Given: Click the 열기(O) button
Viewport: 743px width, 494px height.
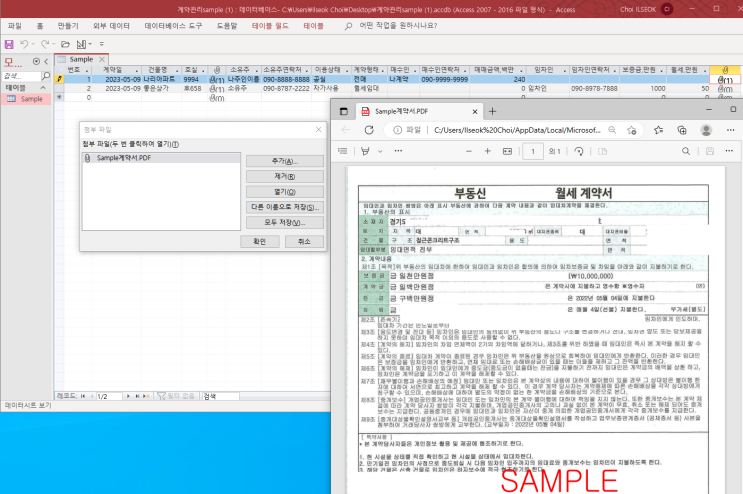Looking at the screenshot, I should coord(285,192).
